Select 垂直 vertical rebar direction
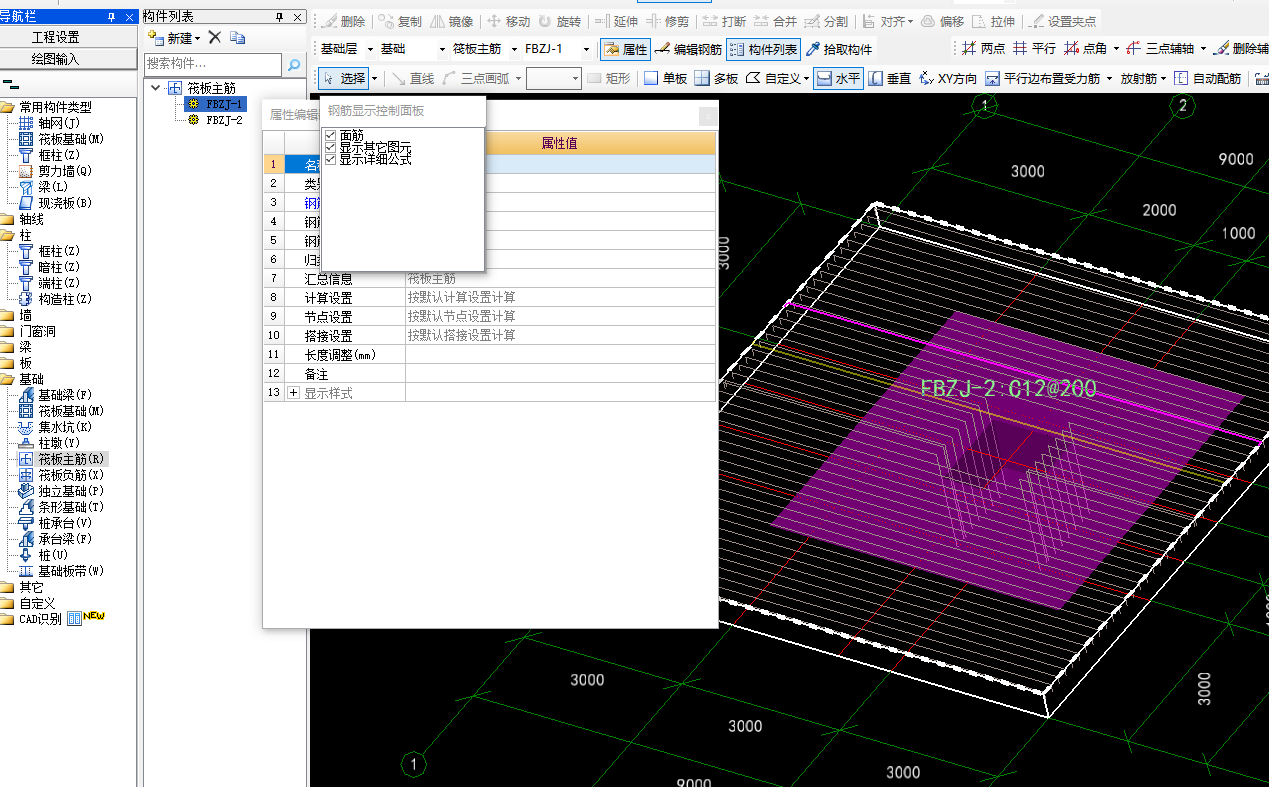The image size is (1269, 787). [x=890, y=78]
